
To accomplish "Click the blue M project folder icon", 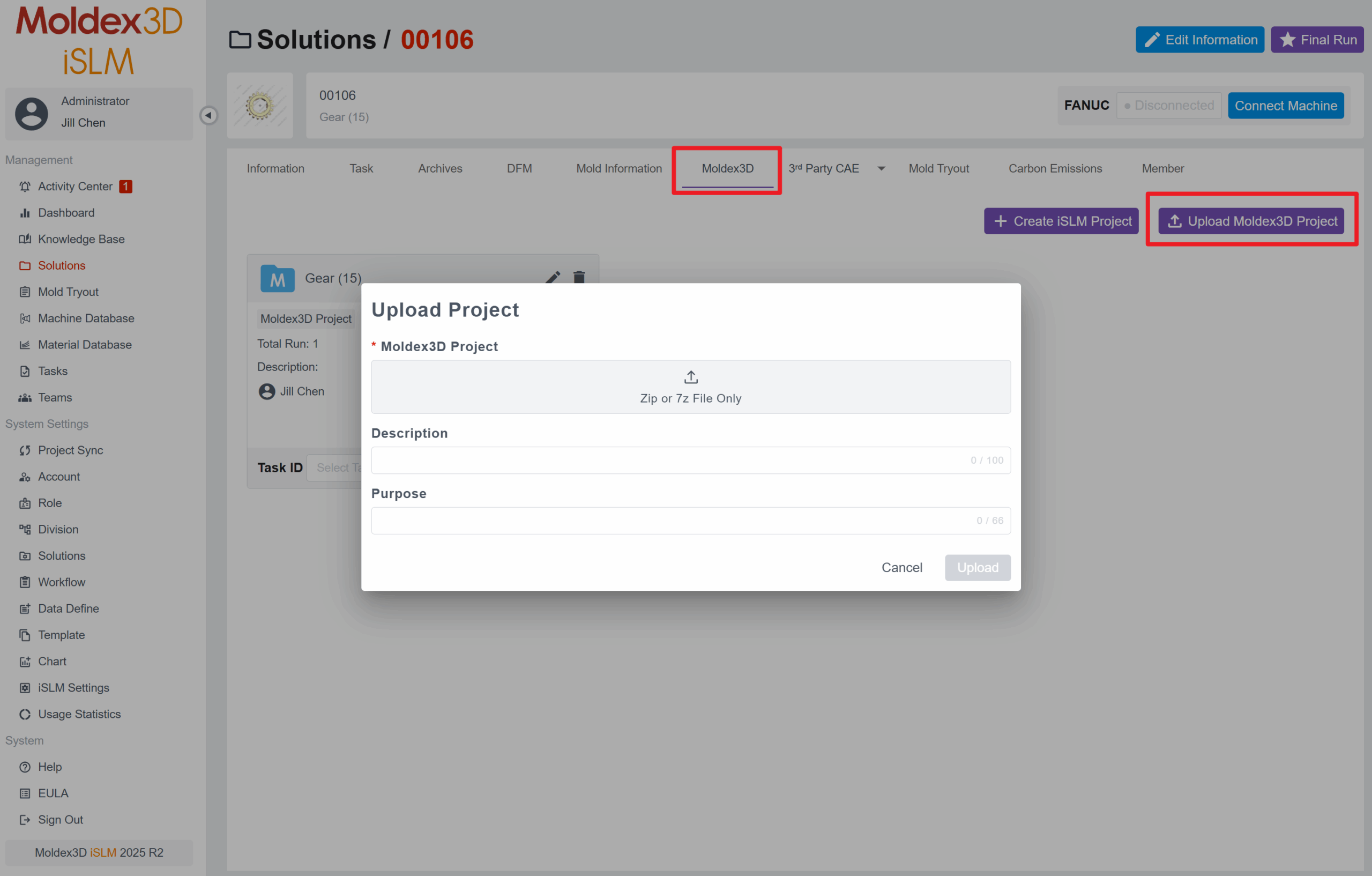I will (x=278, y=279).
